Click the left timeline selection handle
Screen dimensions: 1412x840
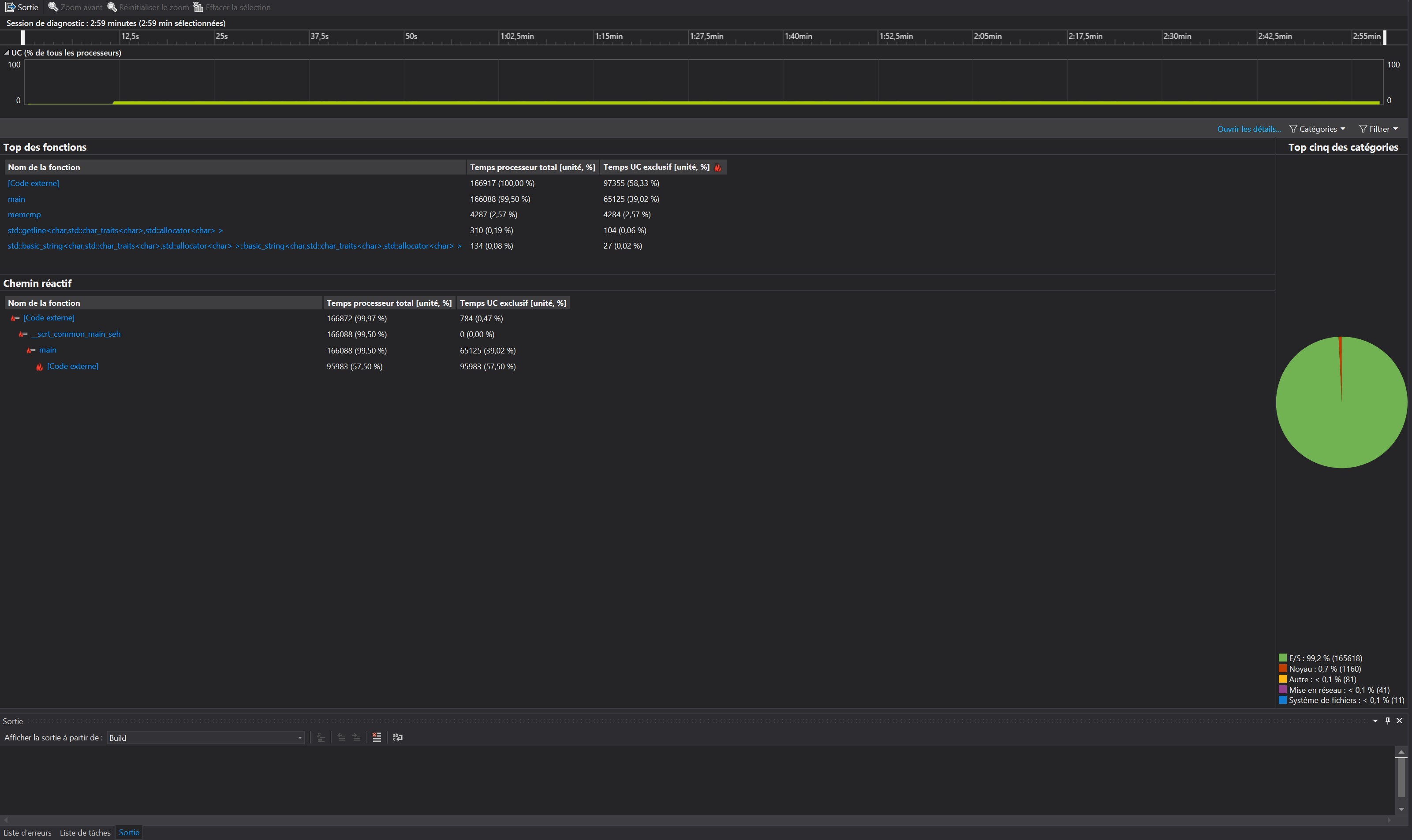pyautogui.click(x=22, y=37)
